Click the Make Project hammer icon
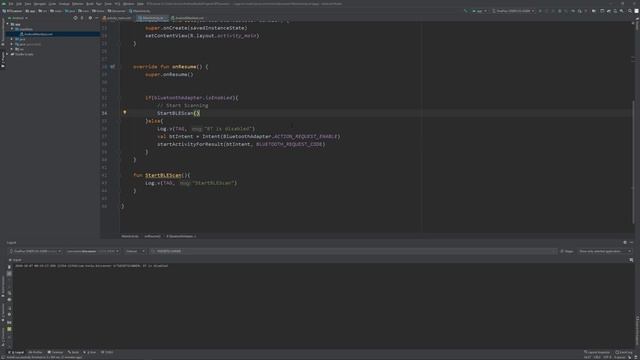Image resolution: width=640 pixels, height=360 pixels. pos(466,11)
